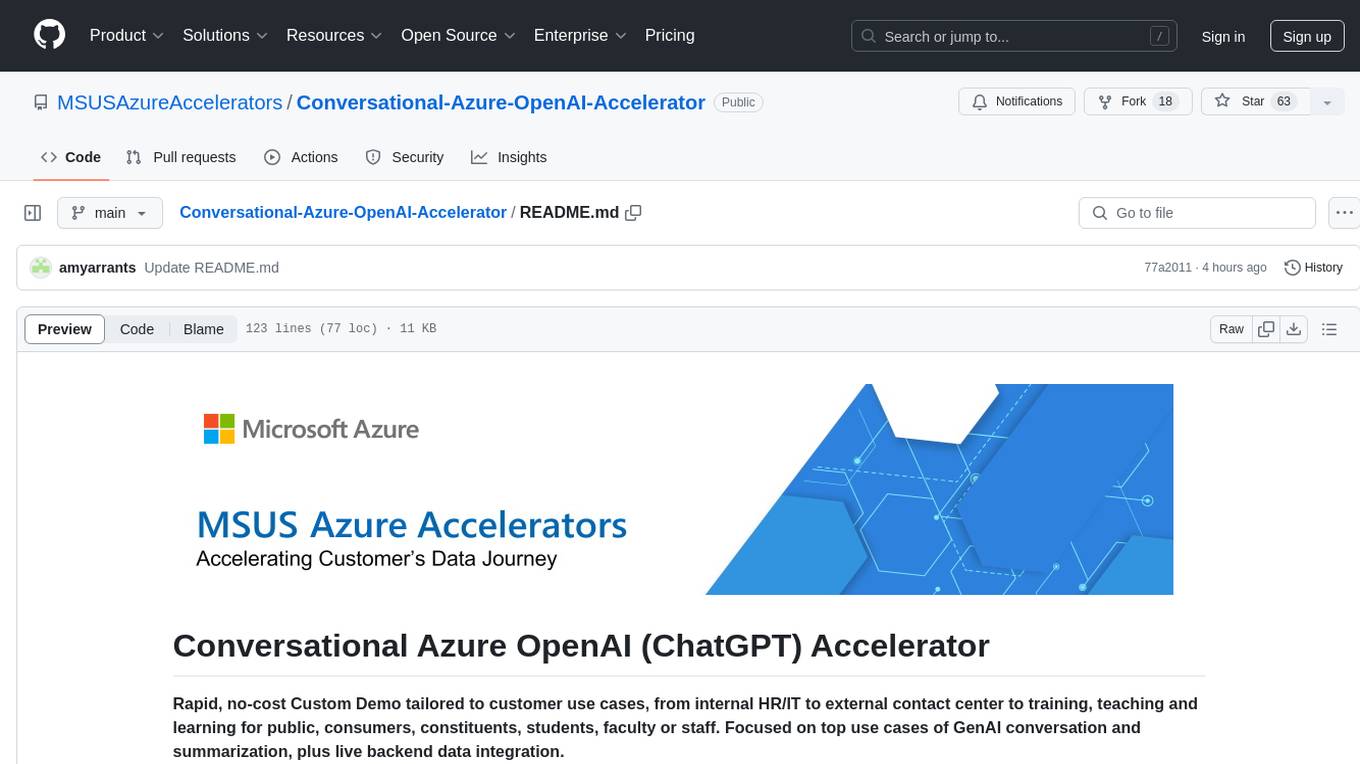Open the main branch selector
Screen dimensions: 1360x764
[x=110, y=213]
